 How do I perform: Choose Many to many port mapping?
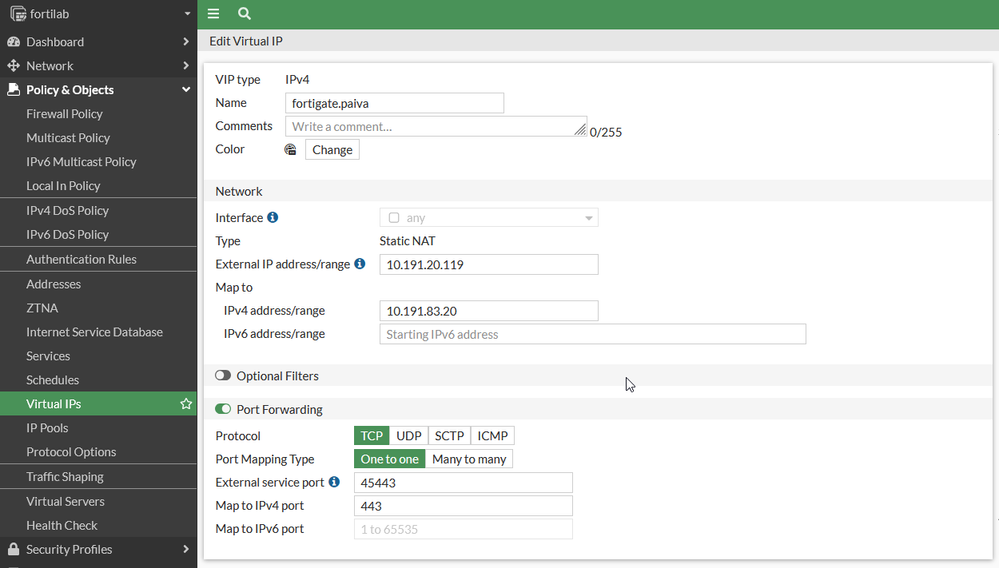point(469,459)
